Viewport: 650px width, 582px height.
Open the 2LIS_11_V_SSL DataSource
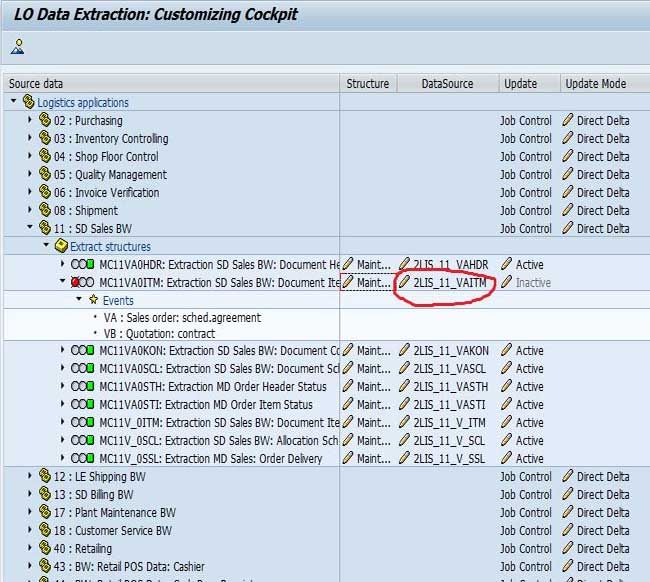pyautogui.click(x=449, y=458)
